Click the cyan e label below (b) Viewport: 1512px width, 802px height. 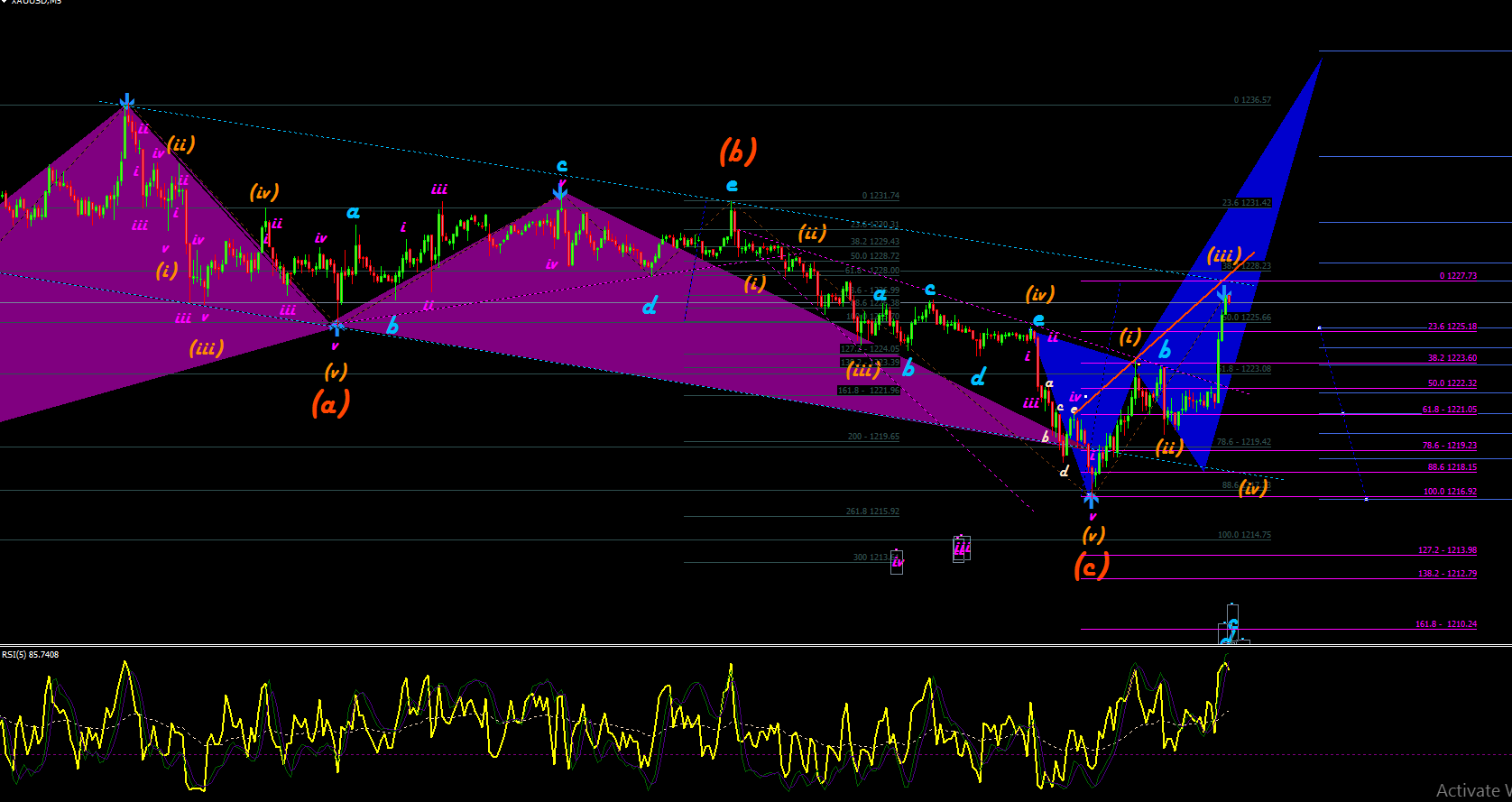pyautogui.click(x=732, y=185)
